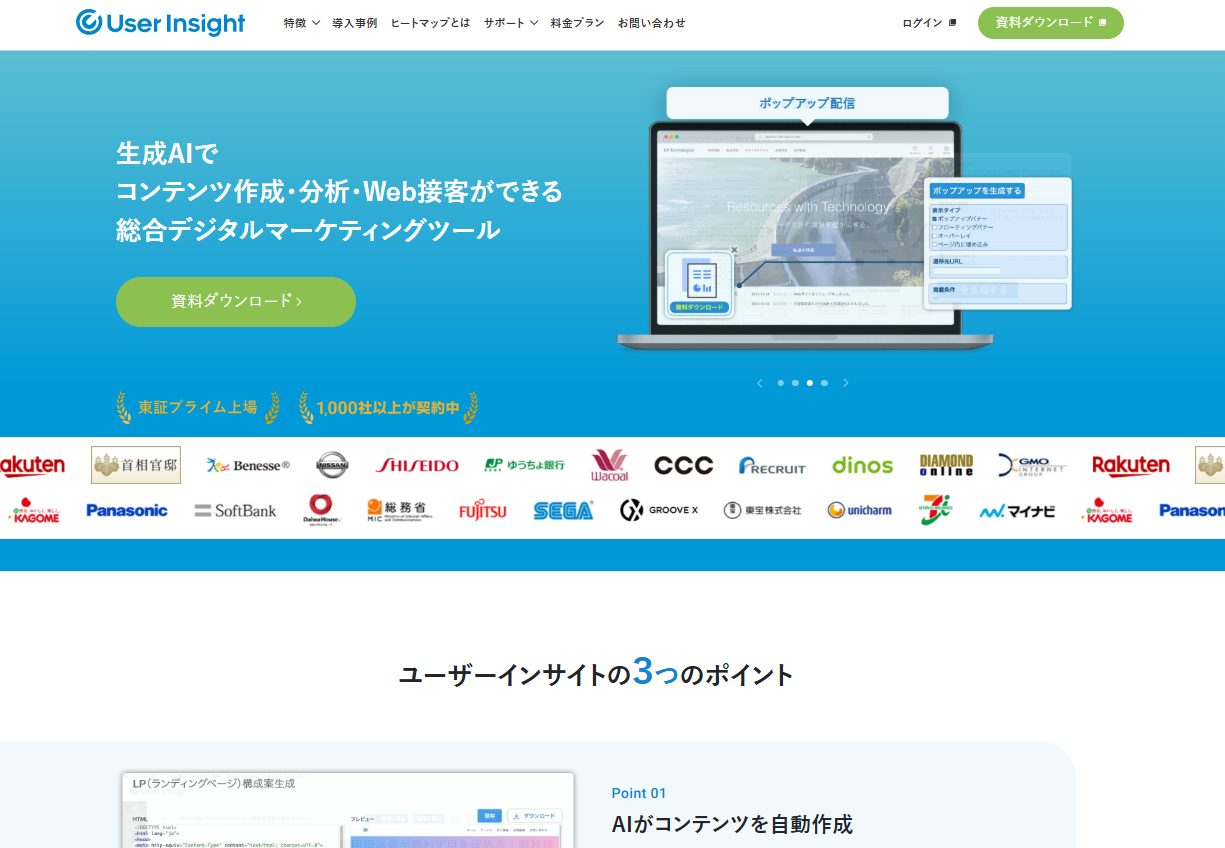Click the Panasonic logo next to SoftBank
Viewport: 1225px width, 848px height.
[127, 510]
